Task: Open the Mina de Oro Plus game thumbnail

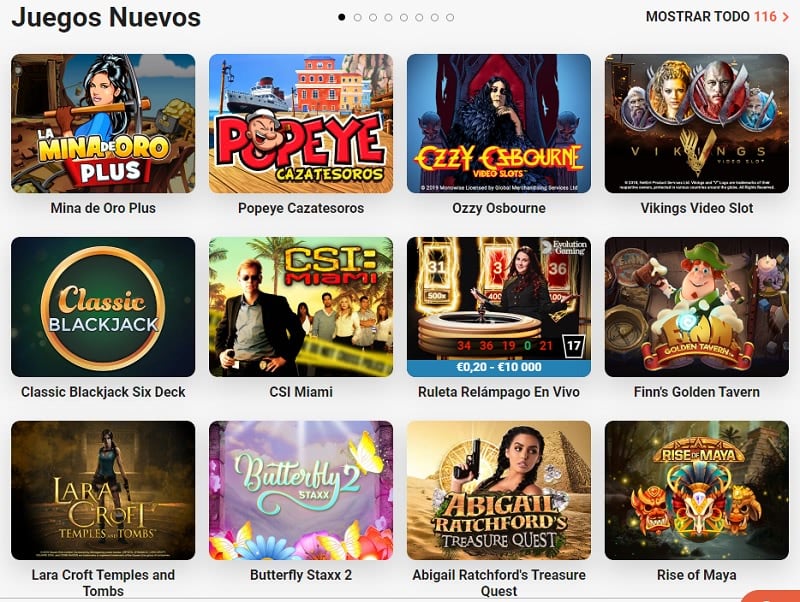Action: [x=103, y=123]
